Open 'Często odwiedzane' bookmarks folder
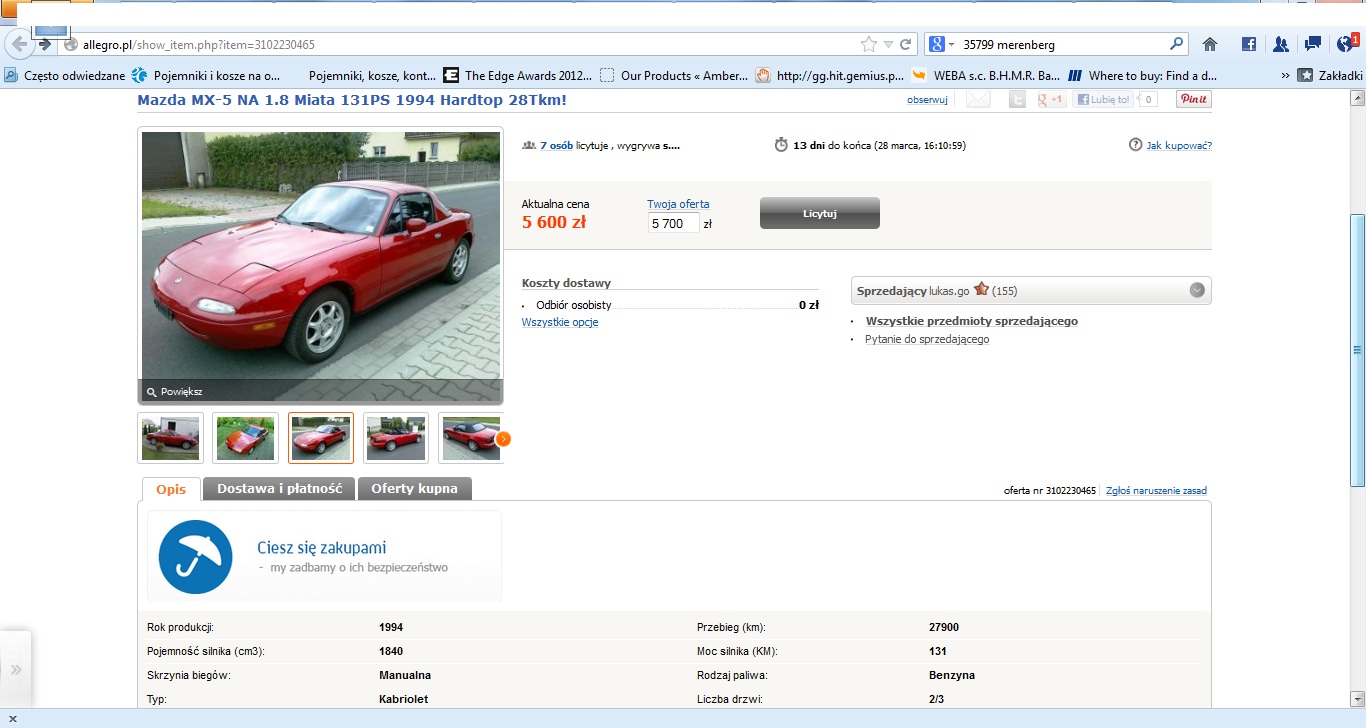 tap(65, 75)
